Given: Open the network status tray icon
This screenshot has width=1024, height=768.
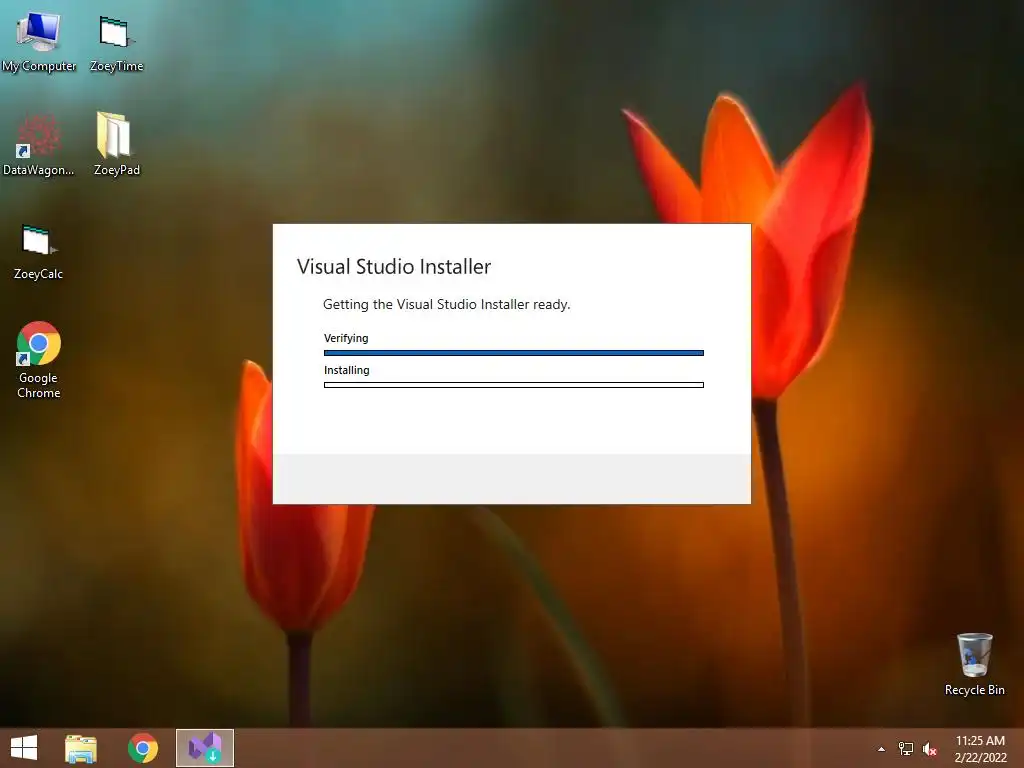Looking at the screenshot, I should (x=906, y=749).
